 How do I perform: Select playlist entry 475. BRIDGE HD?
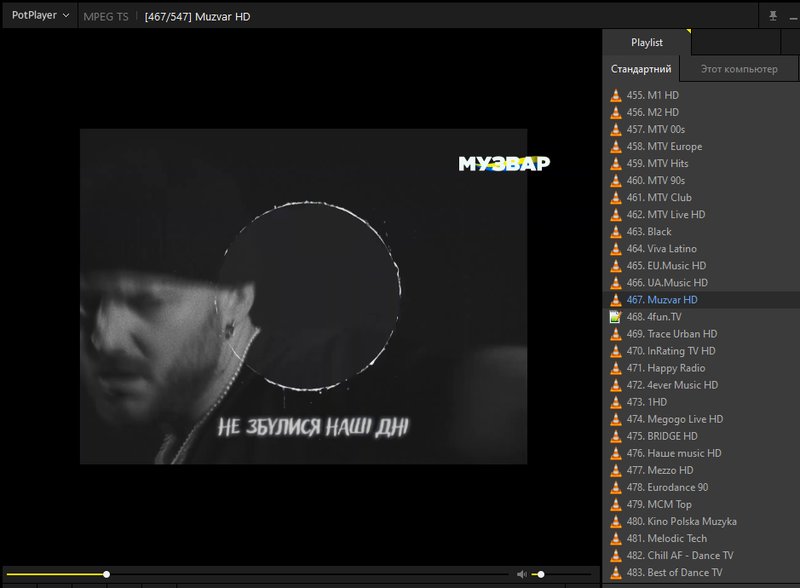pos(701,436)
